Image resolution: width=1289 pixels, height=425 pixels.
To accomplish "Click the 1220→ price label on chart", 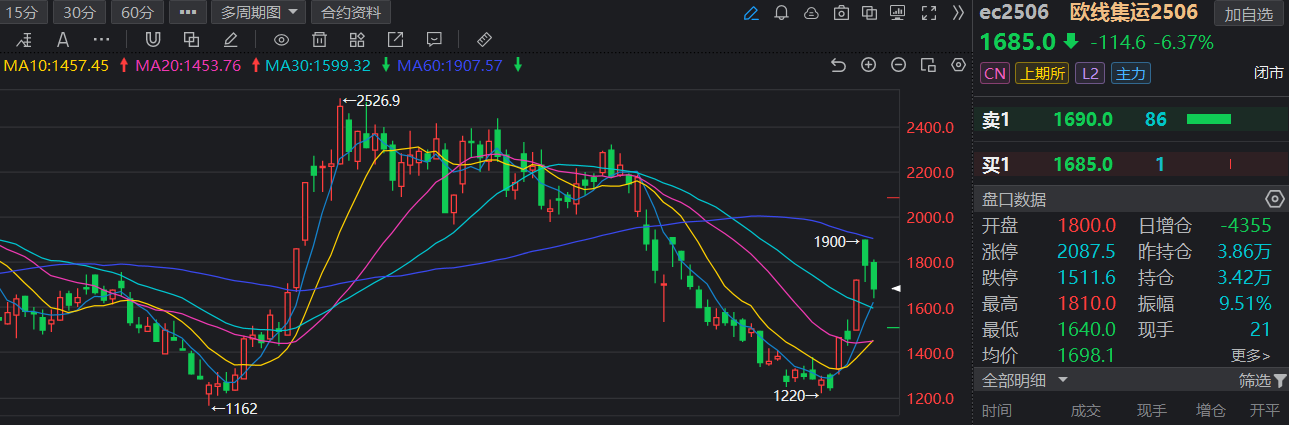I will (x=797, y=396).
